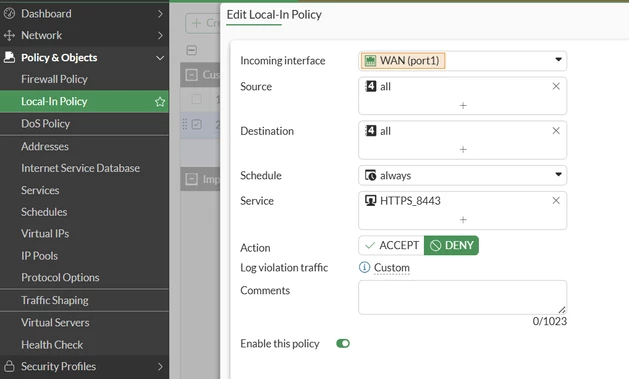Image resolution: width=629 pixels, height=379 pixels.
Task: Collapse the Cus… policy group
Action: pyautogui.click(x=192, y=75)
